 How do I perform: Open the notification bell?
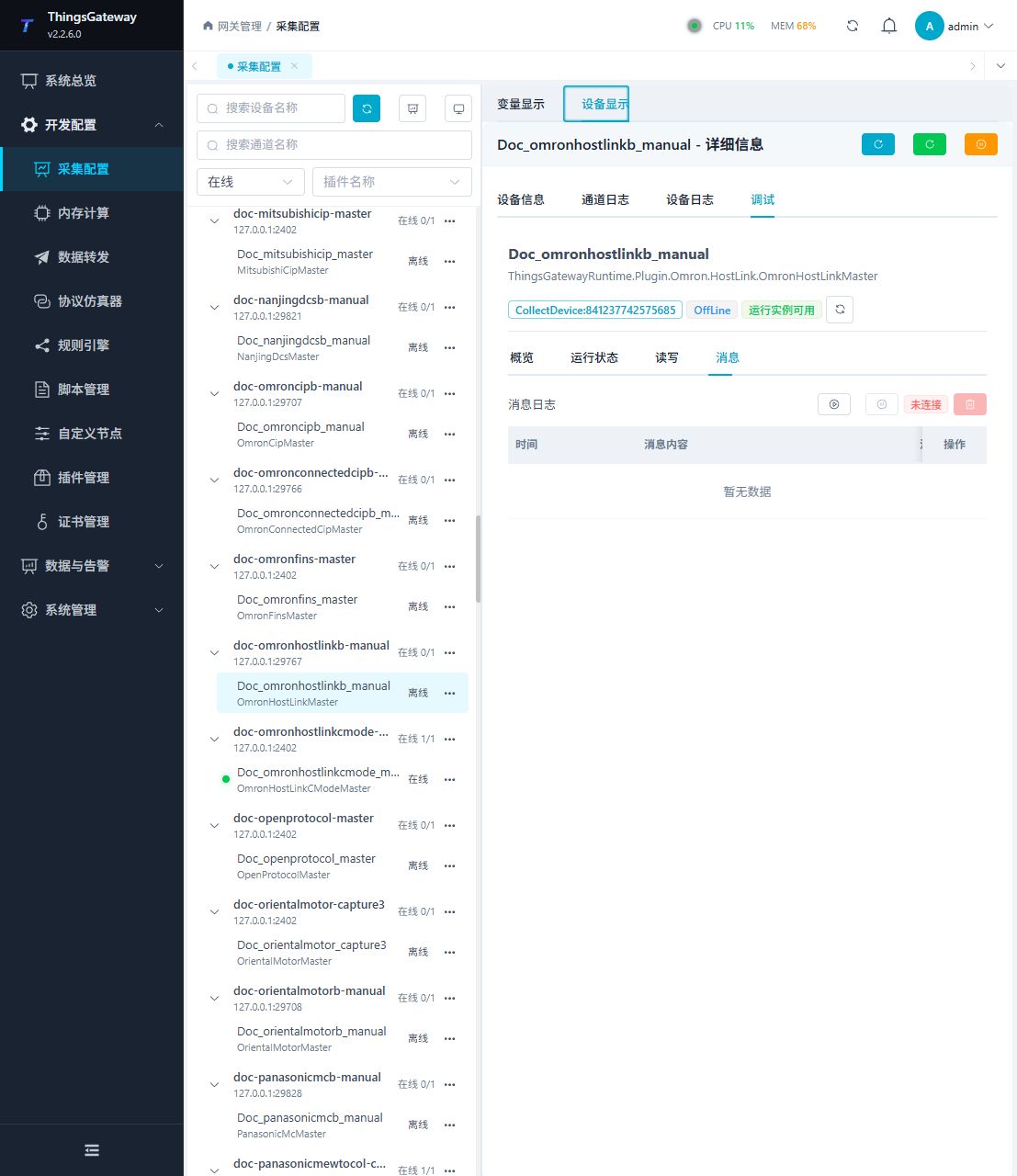[x=889, y=26]
